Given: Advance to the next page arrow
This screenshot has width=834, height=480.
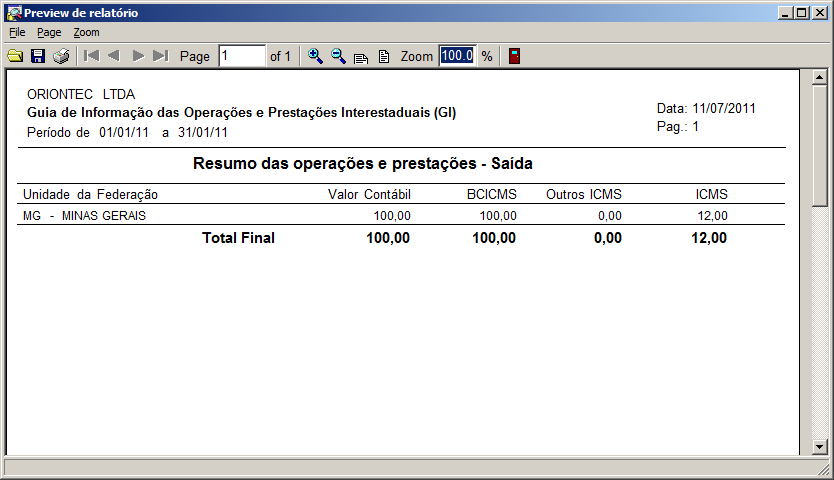Looking at the screenshot, I should (x=138, y=56).
